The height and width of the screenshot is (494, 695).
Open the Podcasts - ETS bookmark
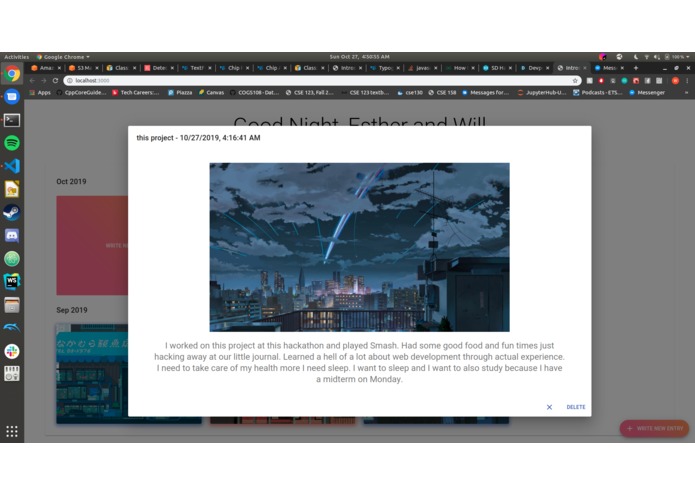597,93
